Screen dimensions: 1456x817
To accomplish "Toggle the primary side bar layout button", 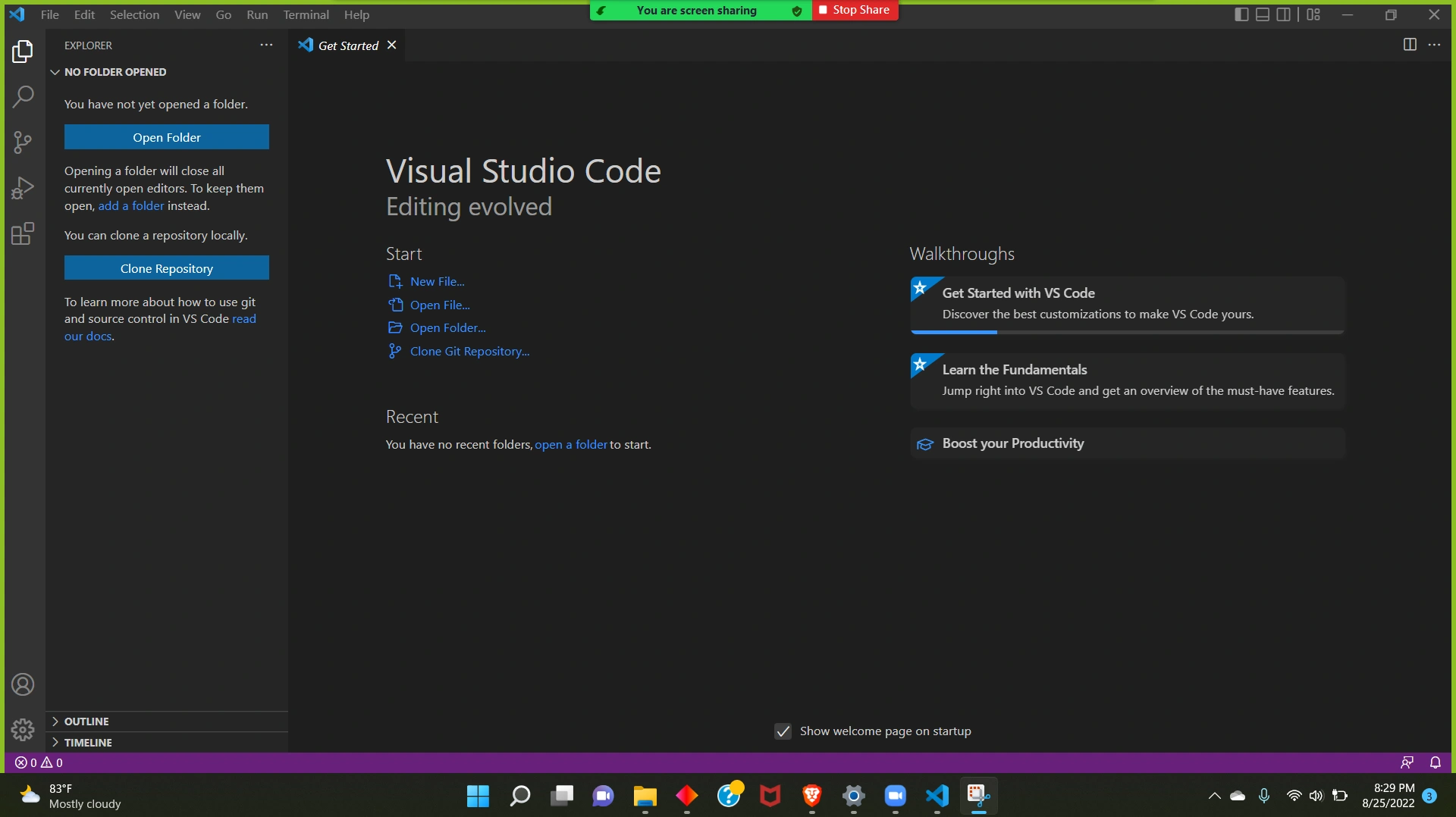I will click(1241, 14).
